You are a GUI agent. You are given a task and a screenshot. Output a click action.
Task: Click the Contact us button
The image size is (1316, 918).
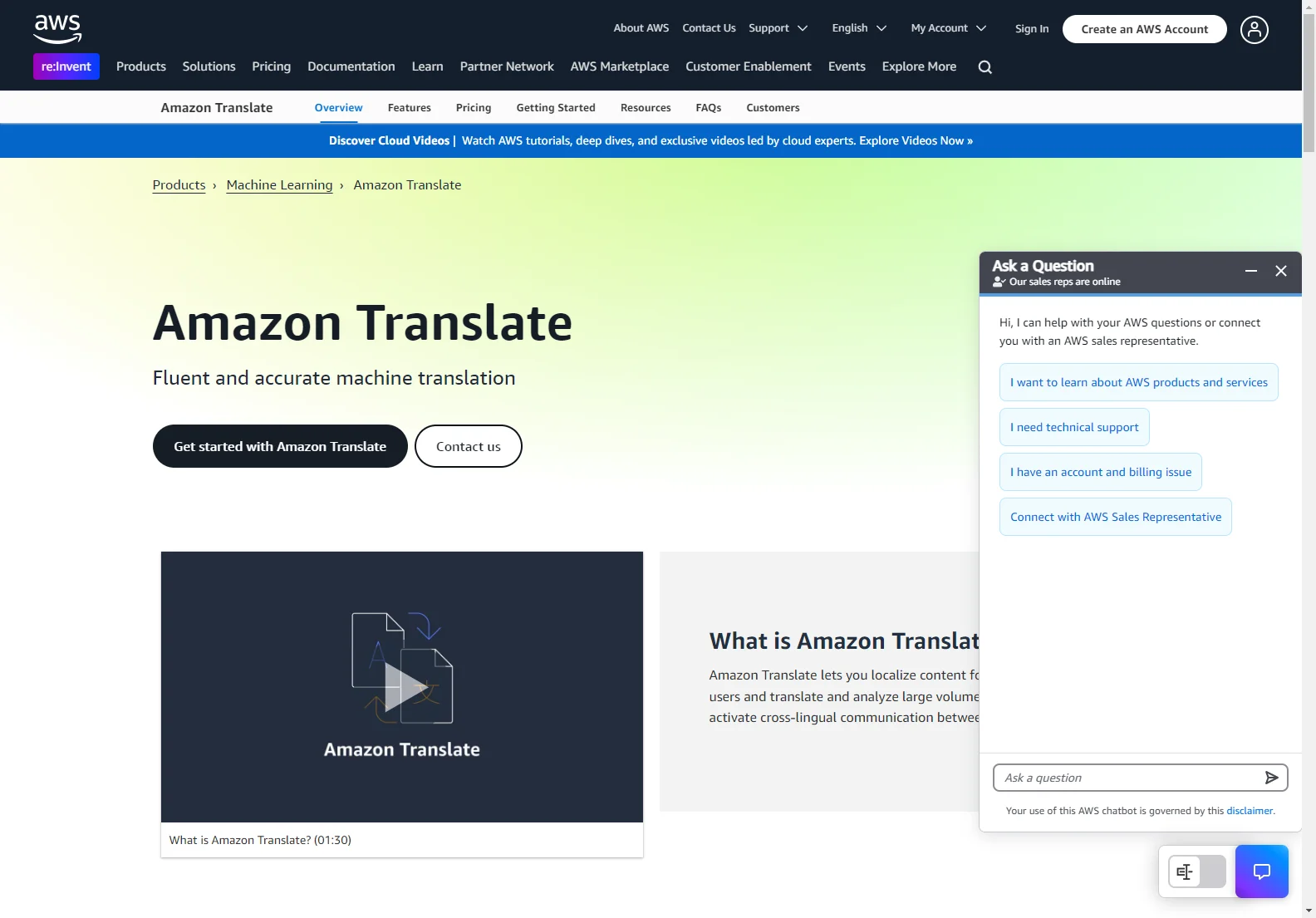pos(469,446)
